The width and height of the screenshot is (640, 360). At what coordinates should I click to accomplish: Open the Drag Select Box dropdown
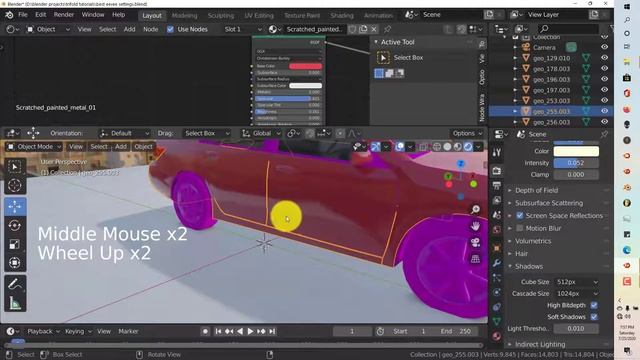coord(207,133)
